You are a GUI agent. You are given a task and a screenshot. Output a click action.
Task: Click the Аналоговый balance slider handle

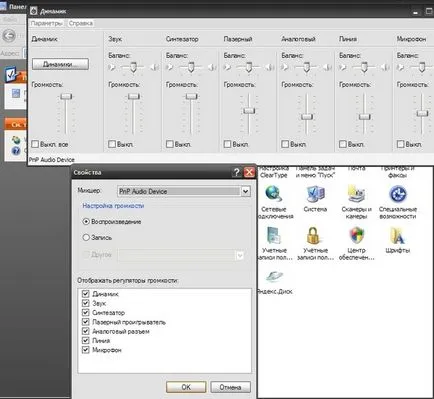[x=306, y=67]
